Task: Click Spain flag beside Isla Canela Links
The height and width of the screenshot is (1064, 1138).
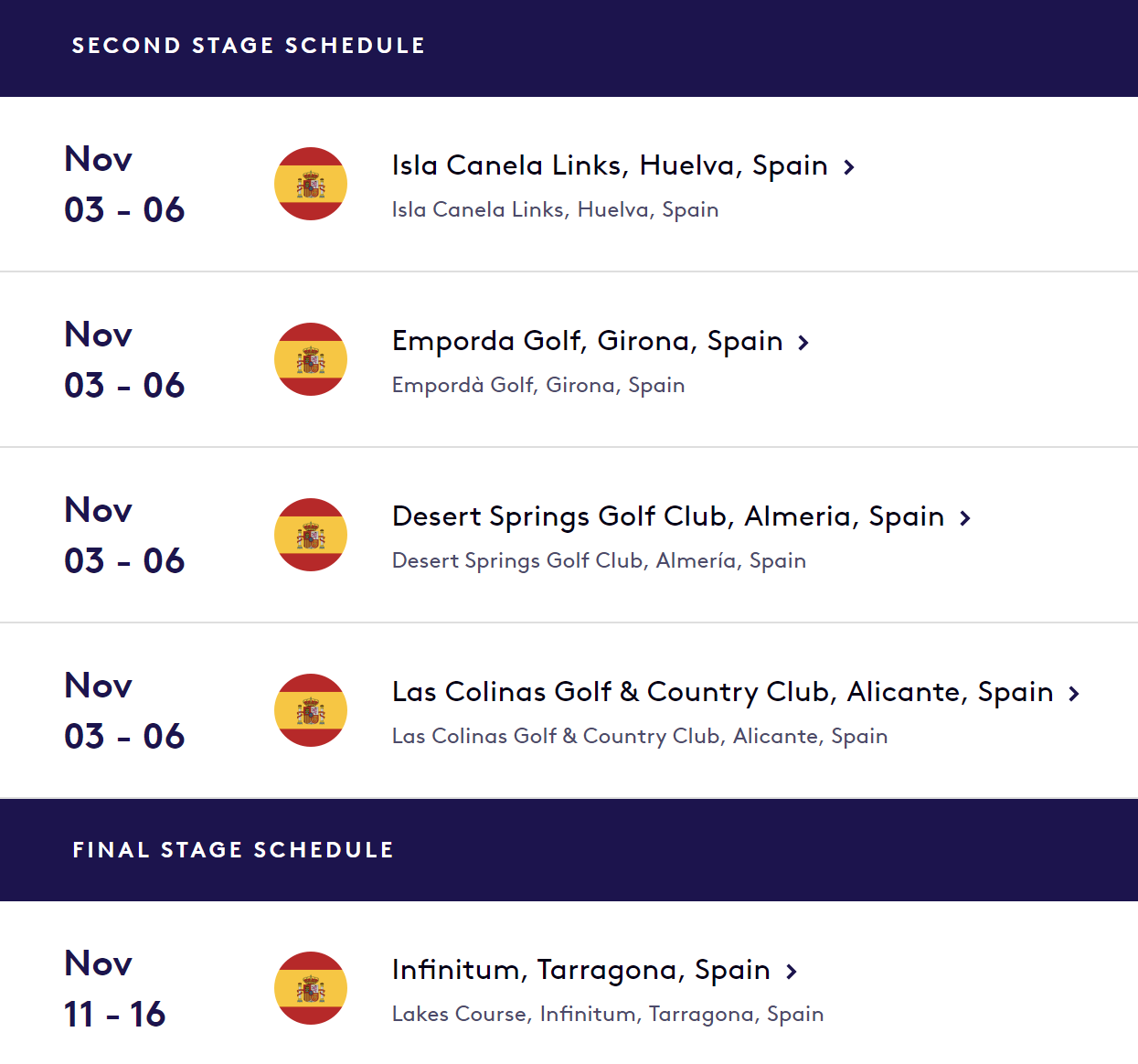Action: [x=311, y=184]
